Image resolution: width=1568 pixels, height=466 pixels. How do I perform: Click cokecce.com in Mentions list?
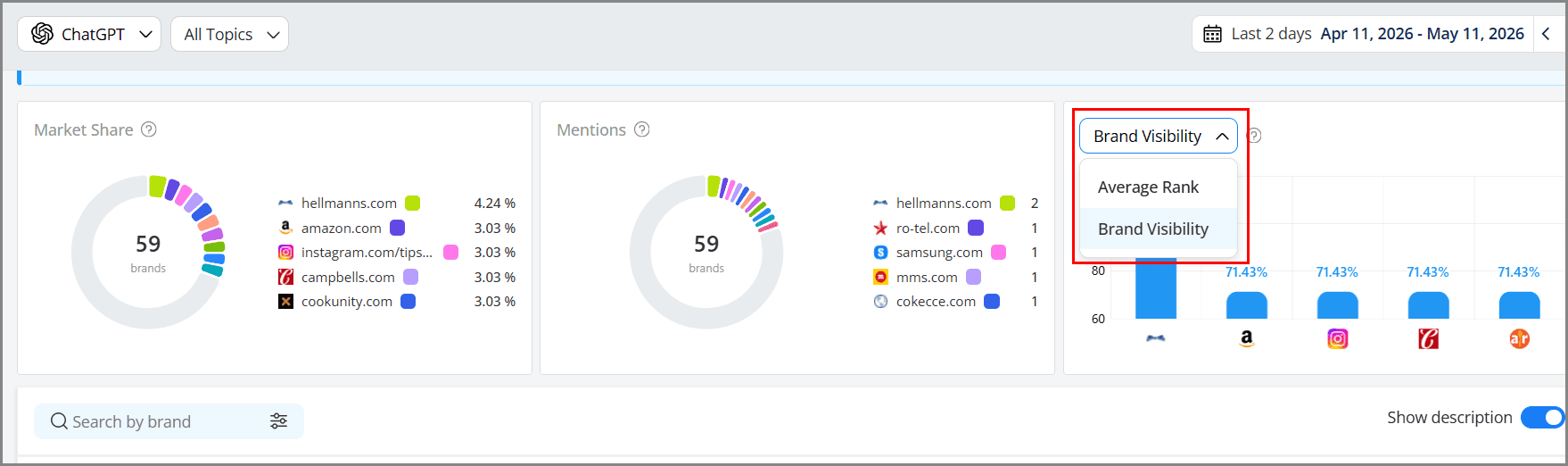tap(936, 302)
